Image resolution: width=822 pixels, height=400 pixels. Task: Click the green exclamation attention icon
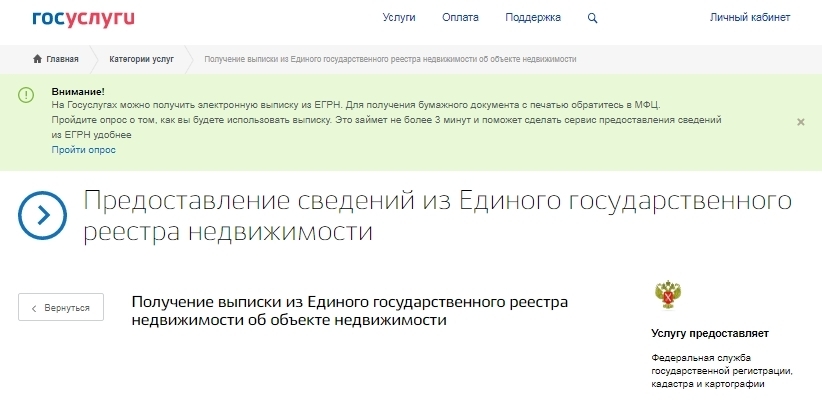[x=26, y=94]
